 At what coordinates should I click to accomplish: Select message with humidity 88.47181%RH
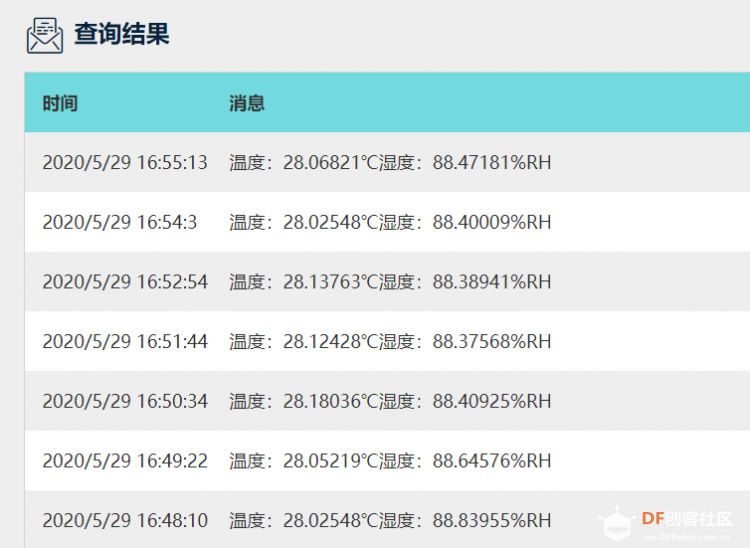pyautogui.click(x=390, y=163)
